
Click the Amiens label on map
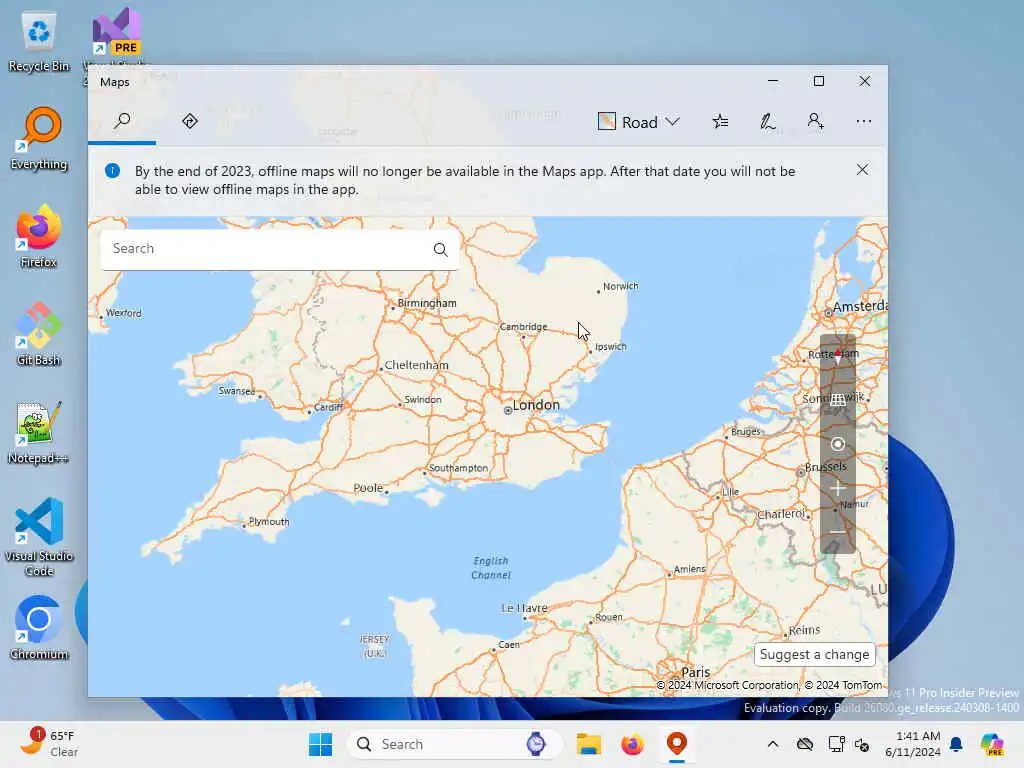coord(690,569)
